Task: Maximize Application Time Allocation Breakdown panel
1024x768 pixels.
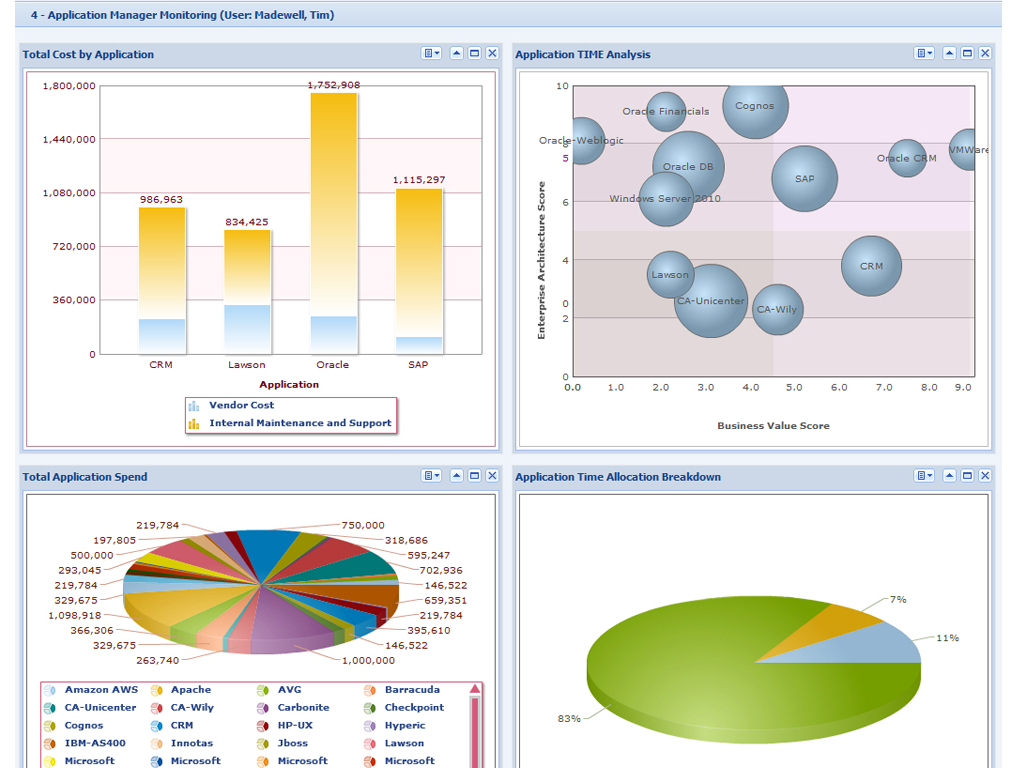Action: click(x=967, y=476)
